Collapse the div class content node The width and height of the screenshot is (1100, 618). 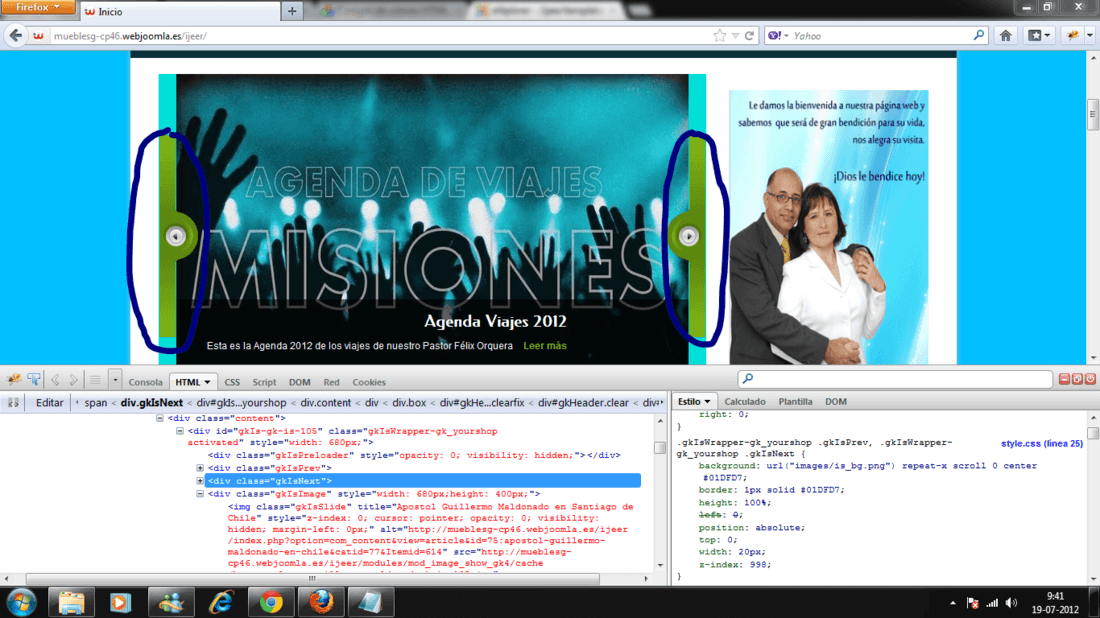coord(160,418)
